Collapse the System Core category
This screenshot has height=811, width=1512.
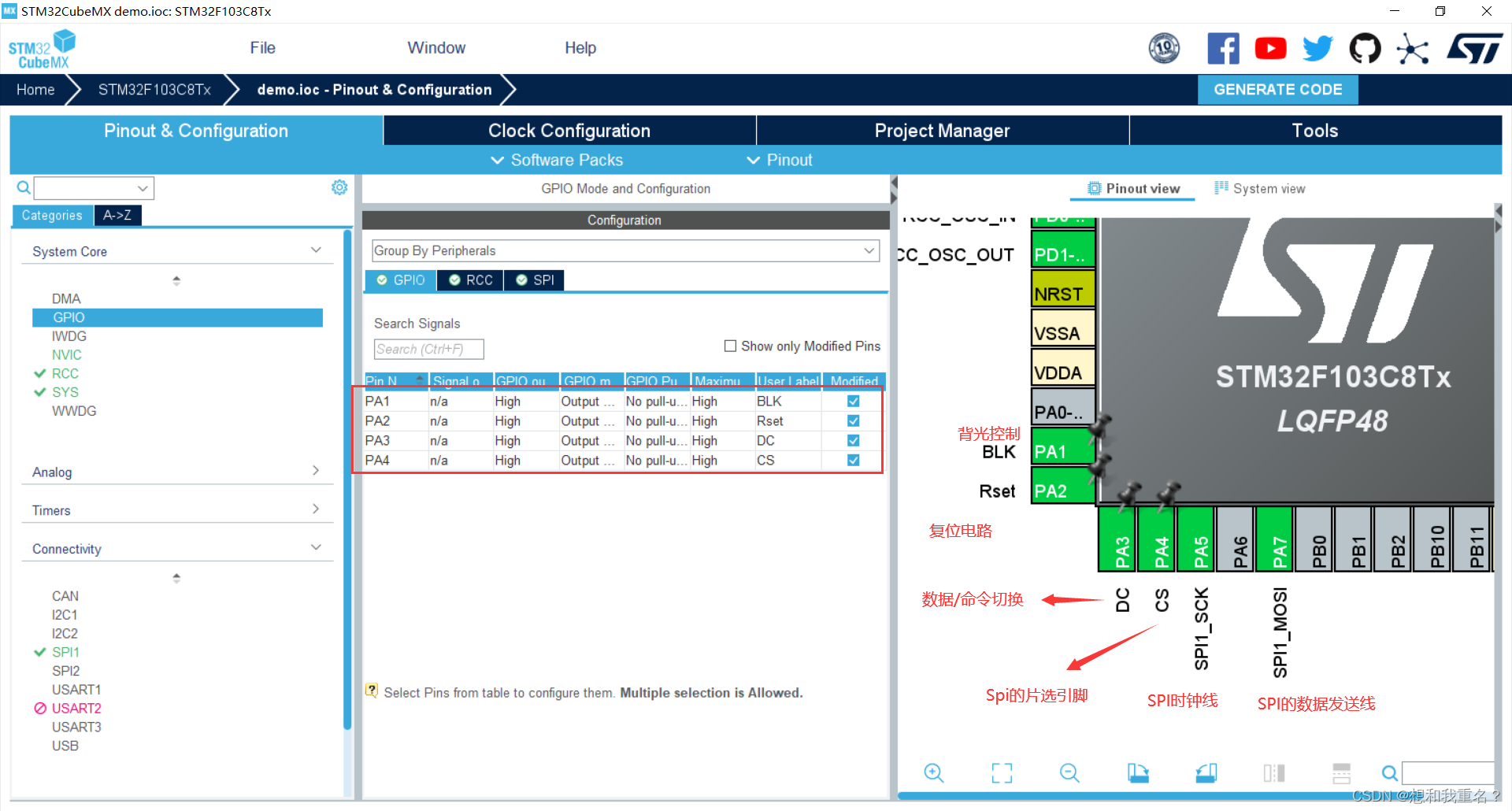coord(316,250)
